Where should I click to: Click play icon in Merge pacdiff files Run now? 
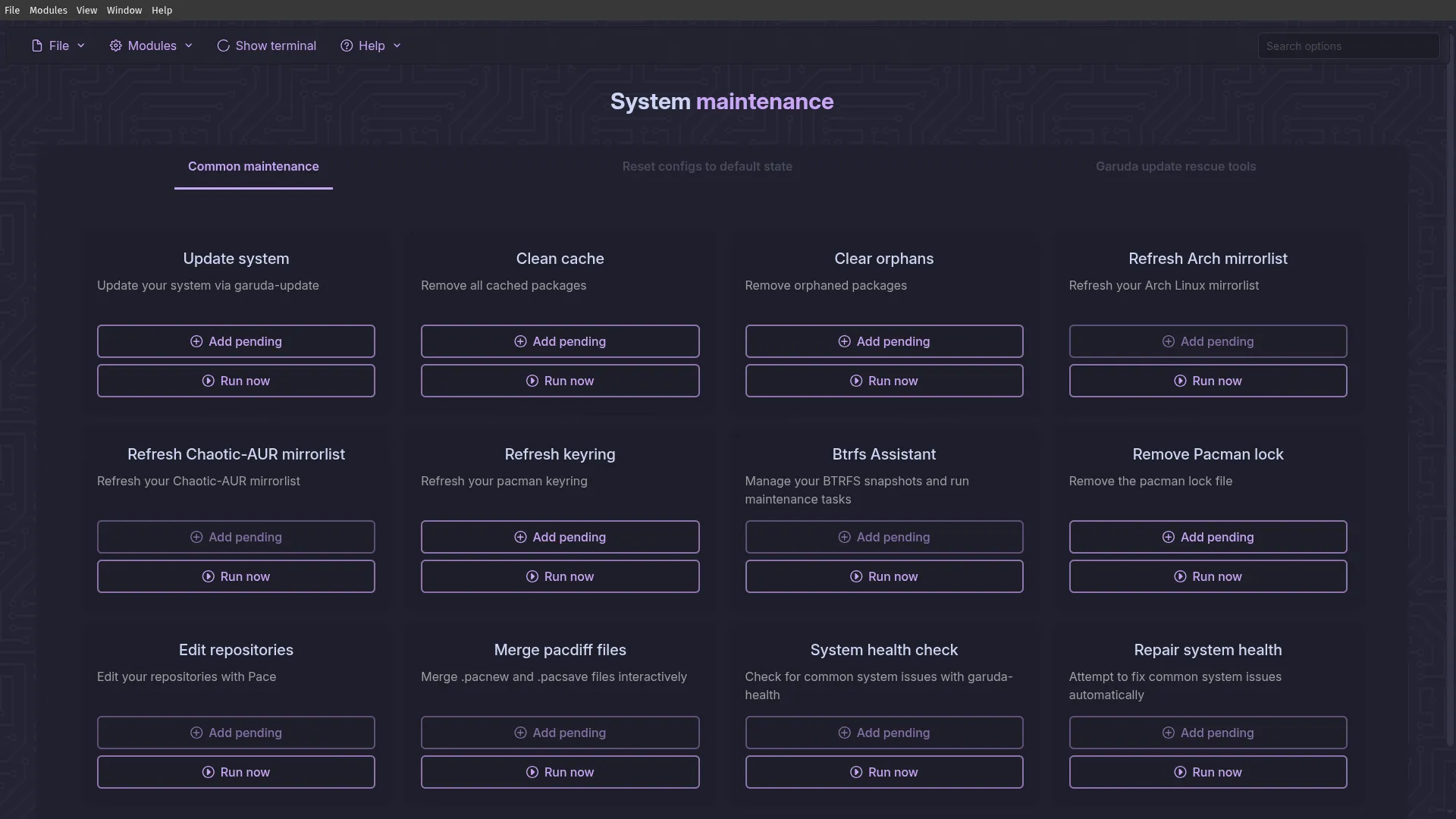point(532,772)
